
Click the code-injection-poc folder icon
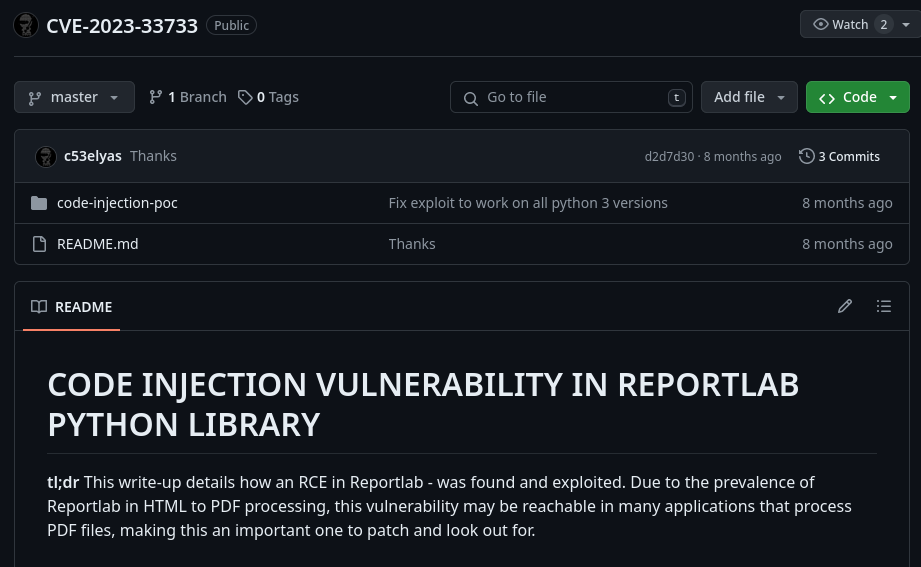pyautogui.click(x=39, y=203)
